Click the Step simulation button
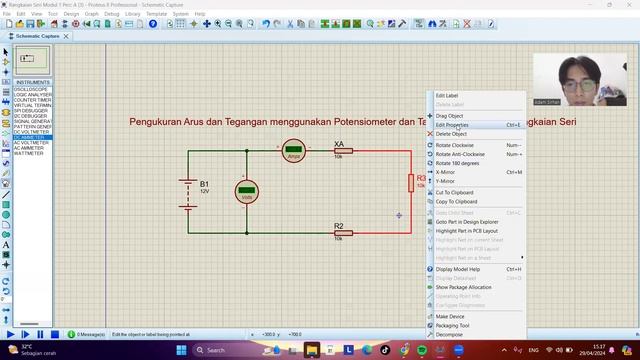The width and height of the screenshot is (640, 360). pyautogui.click(x=25, y=335)
